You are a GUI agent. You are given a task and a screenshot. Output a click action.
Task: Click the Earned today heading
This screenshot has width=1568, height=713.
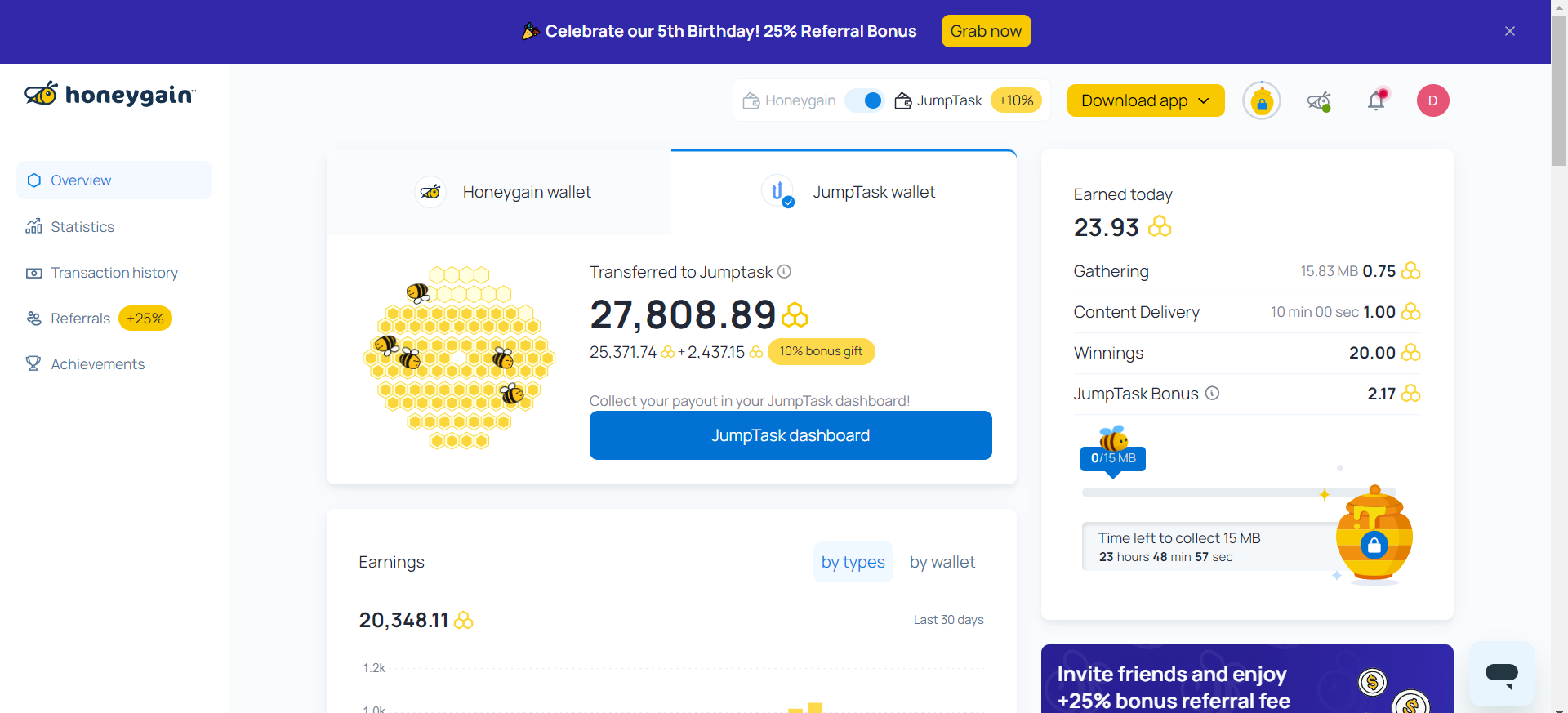click(x=1123, y=194)
